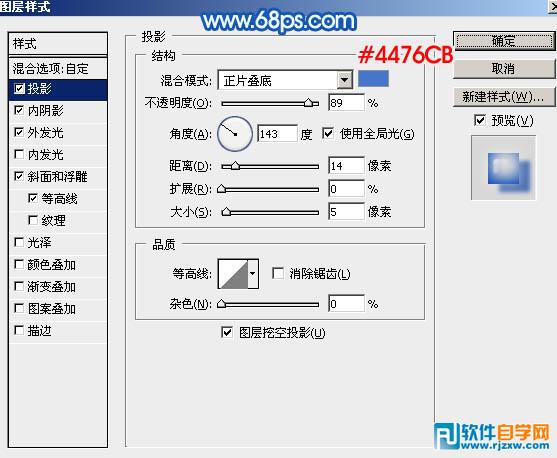The height and width of the screenshot is (458, 557).
Task: Enable the 描边 stroke checkbox
Action: point(19,330)
